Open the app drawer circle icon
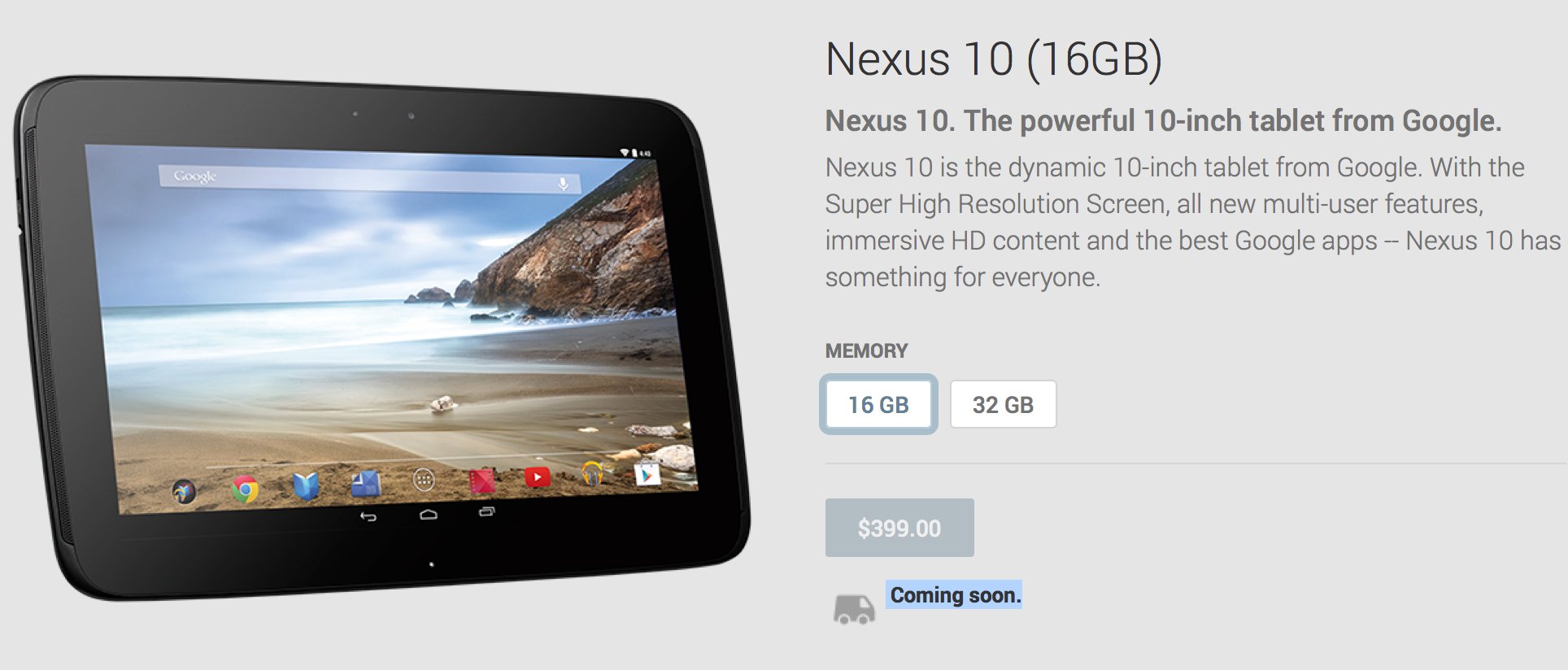Screen dimensions: 1568x670 pos(424,481)
